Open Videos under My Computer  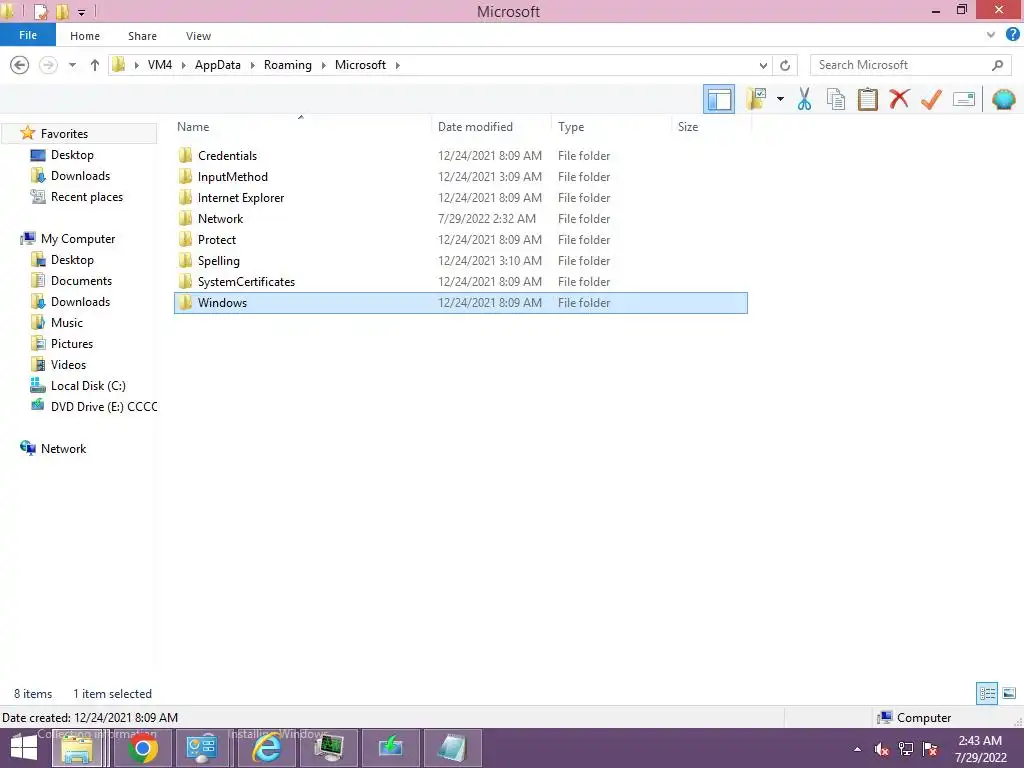pos(68,364)
